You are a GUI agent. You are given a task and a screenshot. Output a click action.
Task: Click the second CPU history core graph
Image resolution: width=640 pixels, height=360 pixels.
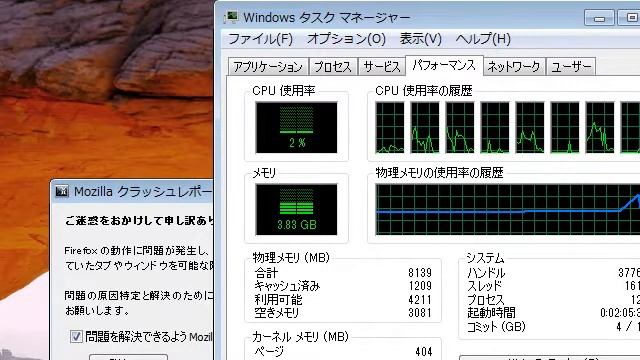tap(425, 128)
